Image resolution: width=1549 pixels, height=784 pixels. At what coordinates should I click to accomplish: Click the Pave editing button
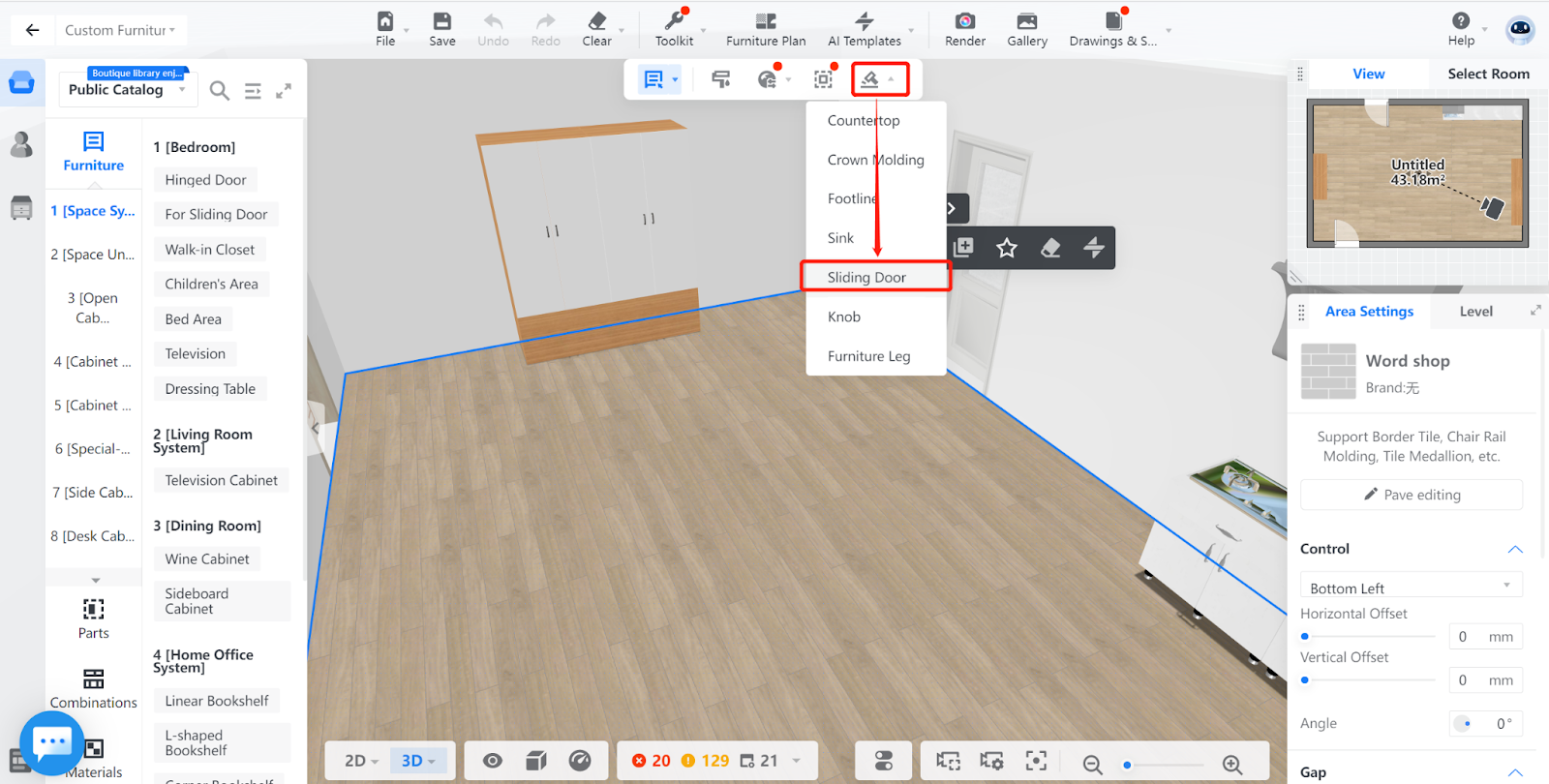(1412, 495)
